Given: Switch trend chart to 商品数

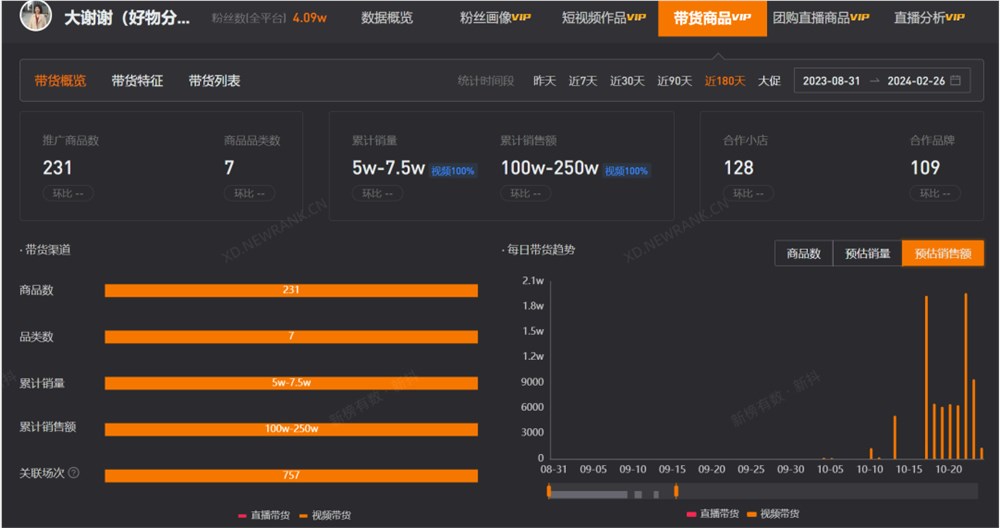Looking at the screenshot, I should pos(804,254).
